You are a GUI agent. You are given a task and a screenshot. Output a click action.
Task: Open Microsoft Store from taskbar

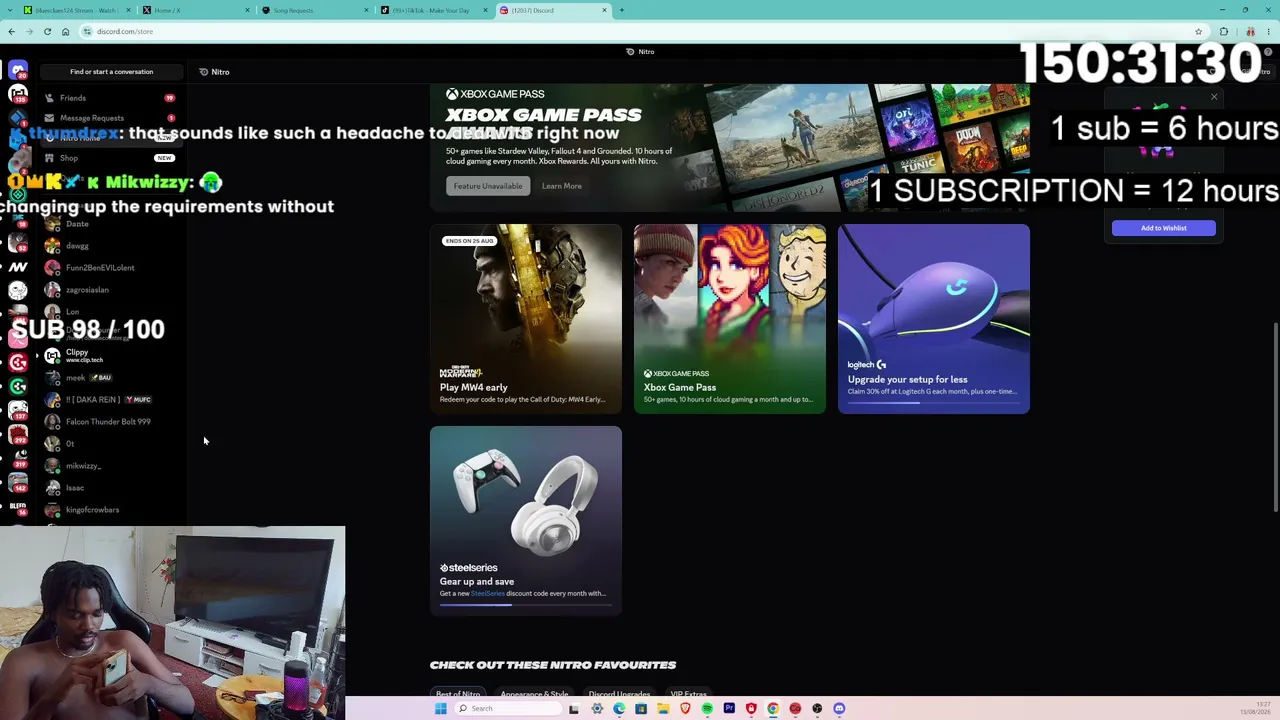[x=641, y=709]
